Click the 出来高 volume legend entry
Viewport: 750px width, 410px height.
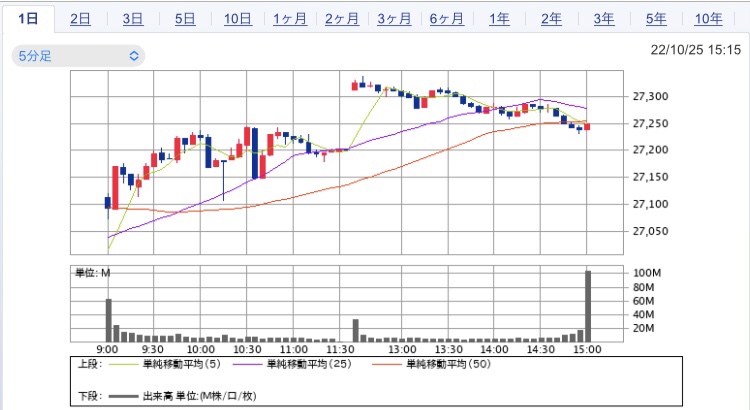pyautogui.click(x=199, y=396)
